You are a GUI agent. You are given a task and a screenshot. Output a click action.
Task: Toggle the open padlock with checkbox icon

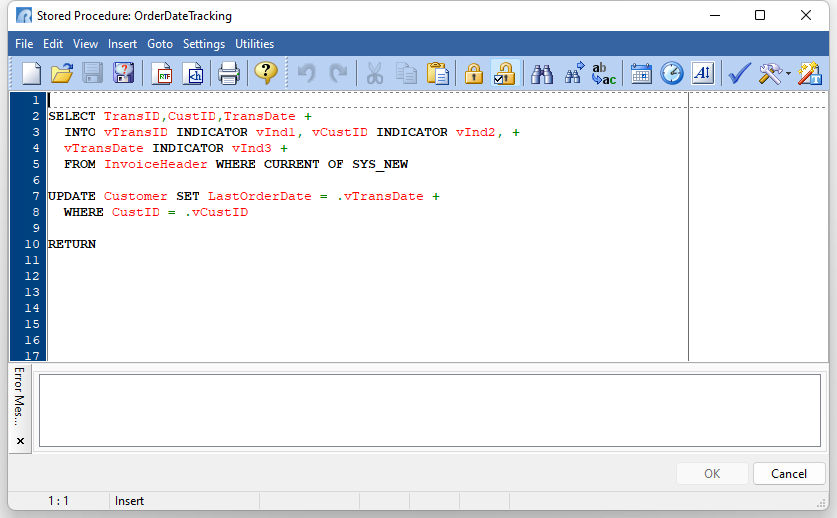click(x=504, y=74)
